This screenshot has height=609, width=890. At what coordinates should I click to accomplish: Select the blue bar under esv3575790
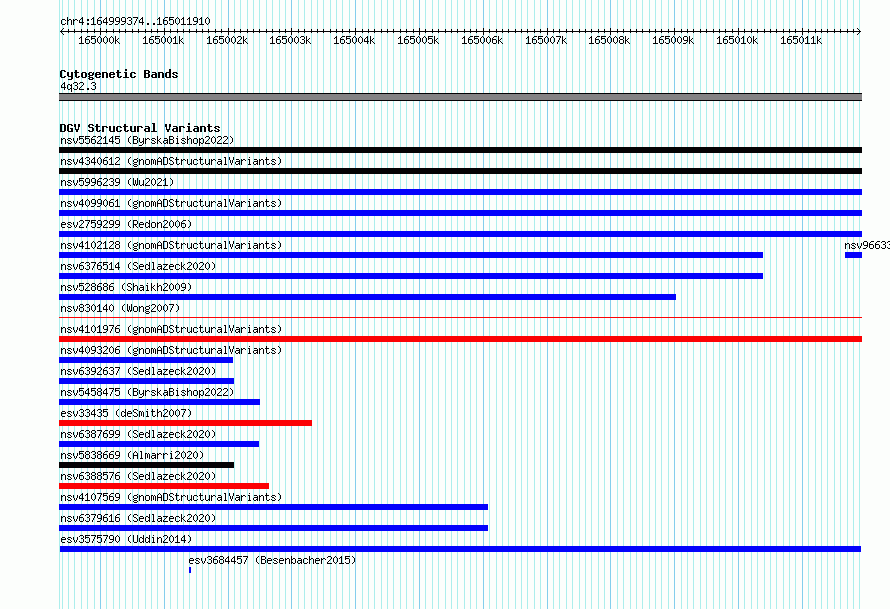pos(460,549)
